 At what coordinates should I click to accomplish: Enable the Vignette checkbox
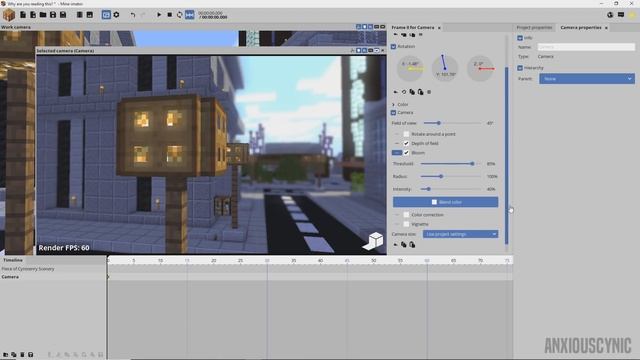tap(406, 224)
